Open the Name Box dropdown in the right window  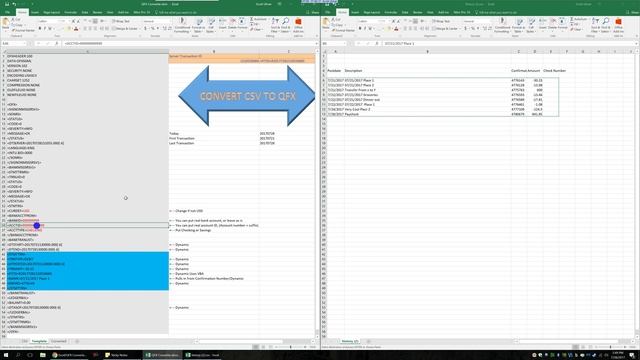point(344,43)
